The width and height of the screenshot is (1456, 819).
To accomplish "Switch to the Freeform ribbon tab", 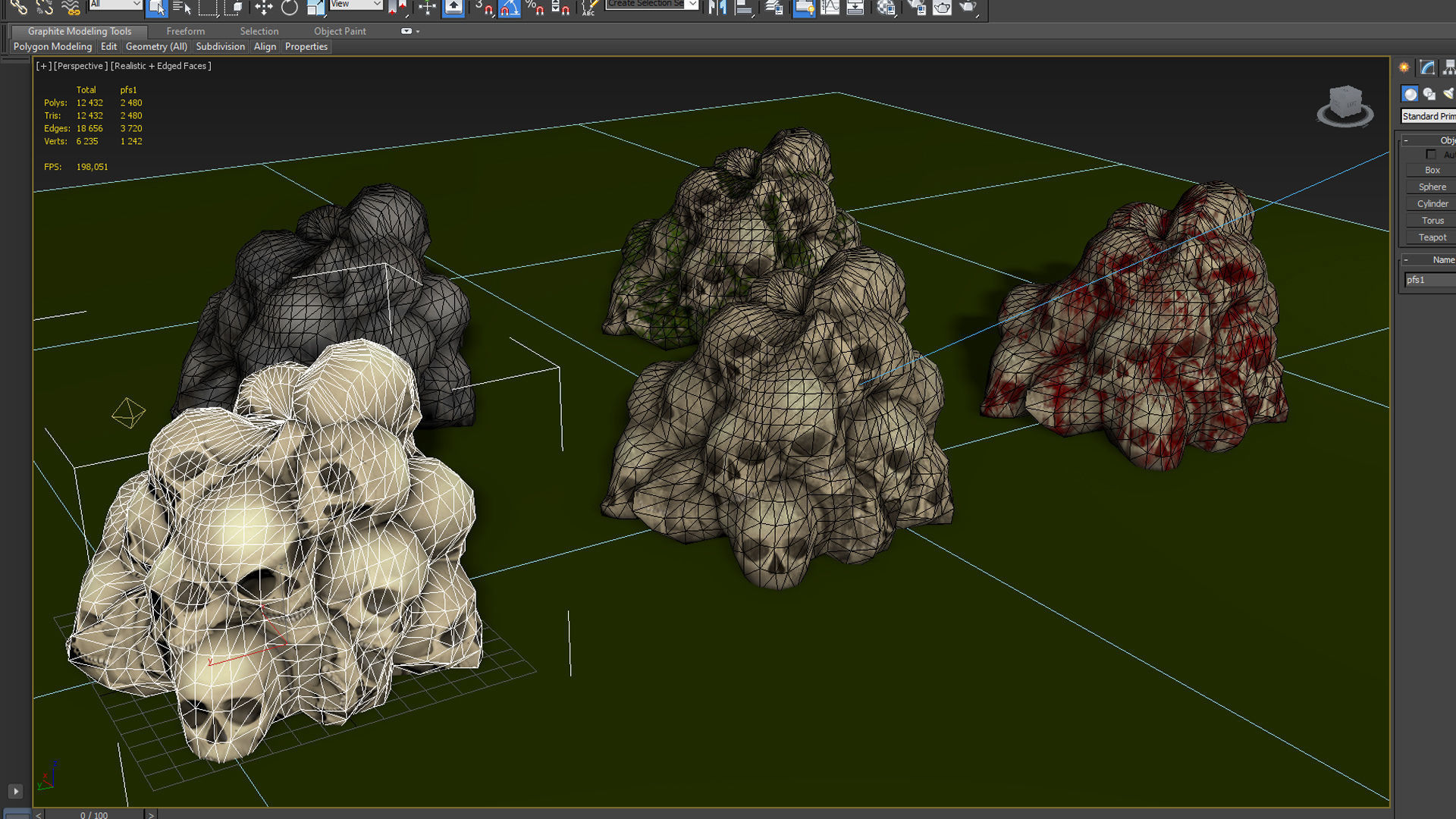I will (186, 31).
